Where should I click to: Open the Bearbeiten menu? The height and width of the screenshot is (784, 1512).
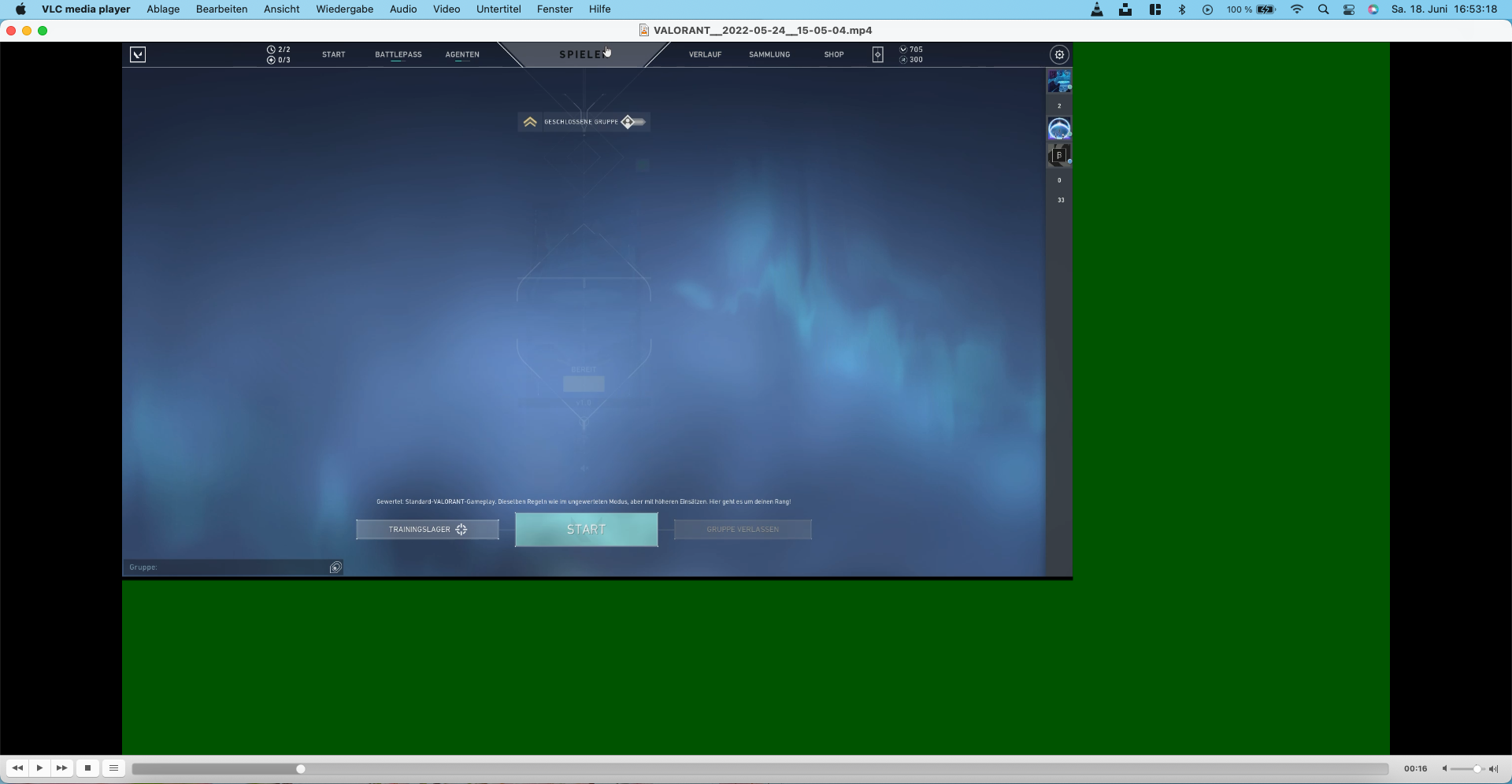pyautogui.click(x=222, y=9)
